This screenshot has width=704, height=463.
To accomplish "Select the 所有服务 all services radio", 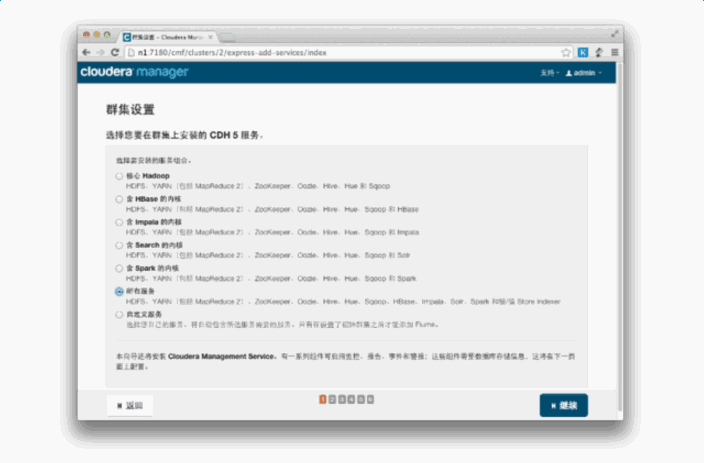I will 119,291.
